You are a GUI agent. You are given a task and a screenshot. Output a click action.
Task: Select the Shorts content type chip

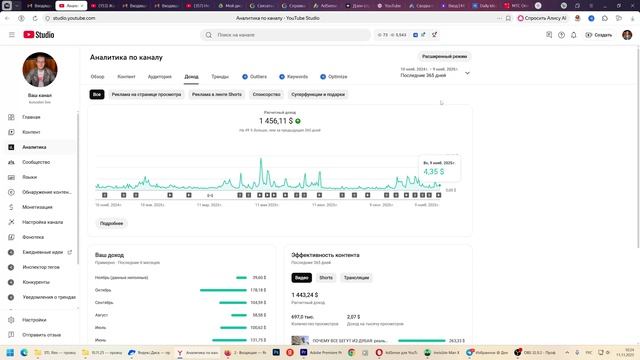click(326, 278)
